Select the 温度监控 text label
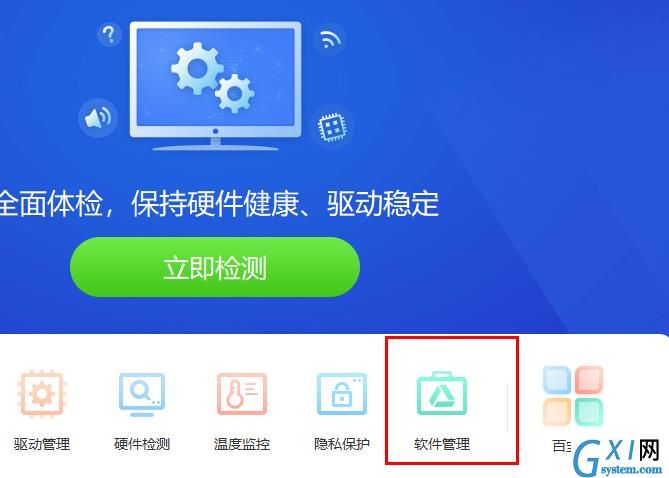669x478 pixels. [x=241, y=444]
